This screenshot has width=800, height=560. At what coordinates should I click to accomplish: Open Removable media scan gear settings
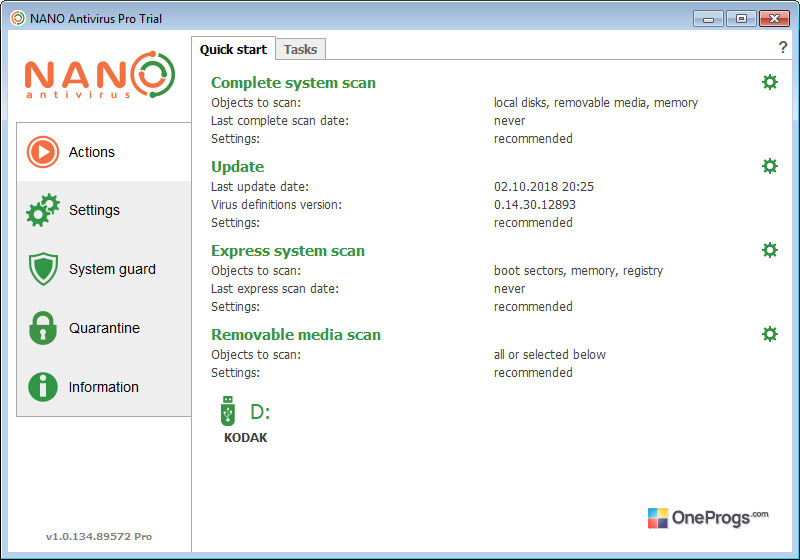[769, 334]
